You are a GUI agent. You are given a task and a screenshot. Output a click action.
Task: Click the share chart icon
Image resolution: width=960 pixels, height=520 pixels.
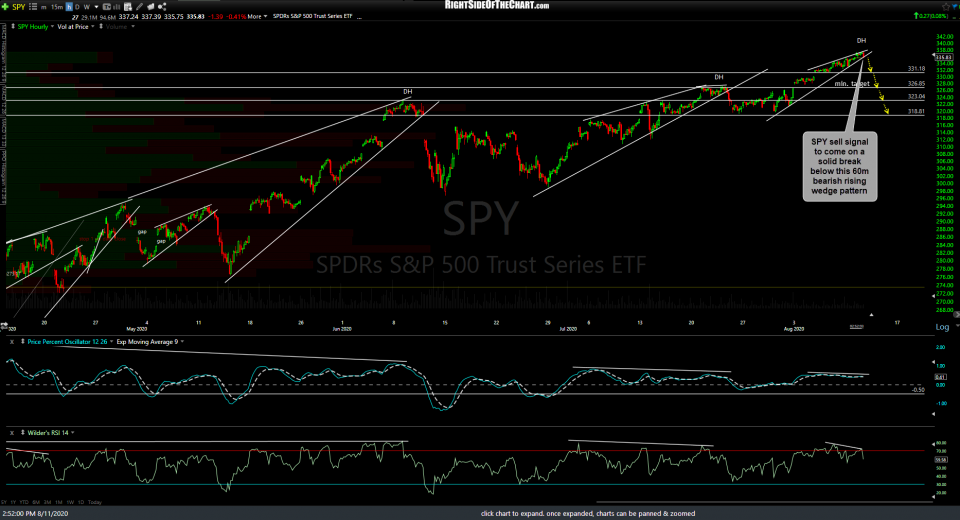click(x=162, y=7)
